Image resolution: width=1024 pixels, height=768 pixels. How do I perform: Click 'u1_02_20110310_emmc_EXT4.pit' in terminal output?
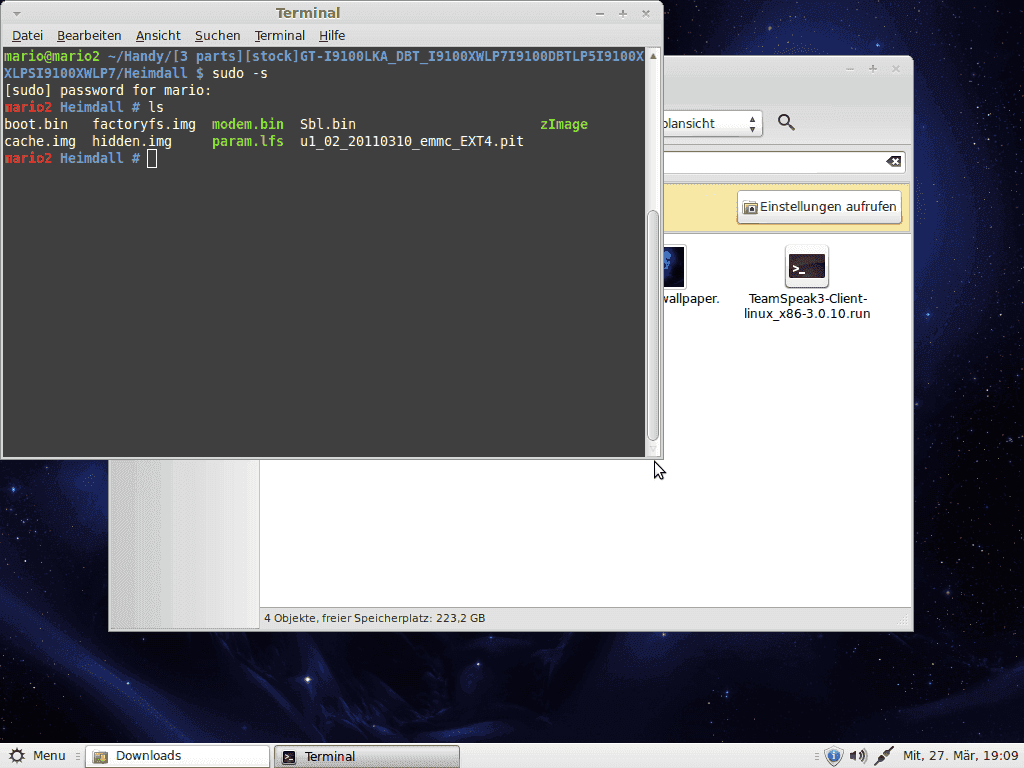point(411,141)
